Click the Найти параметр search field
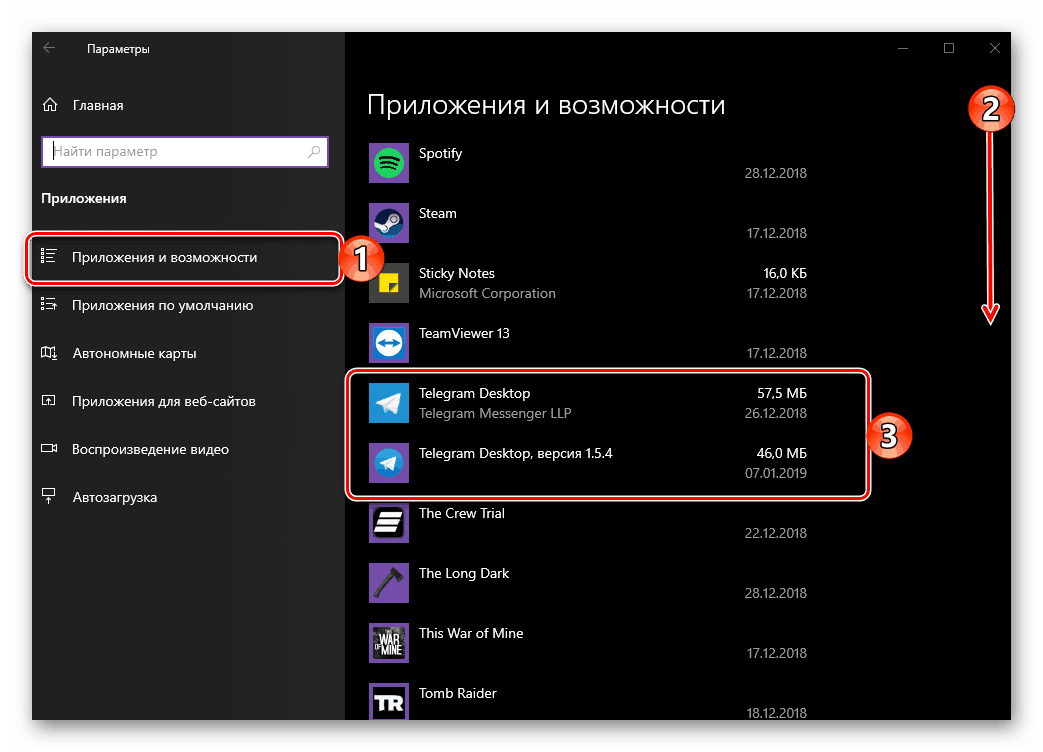 point(170,151)
